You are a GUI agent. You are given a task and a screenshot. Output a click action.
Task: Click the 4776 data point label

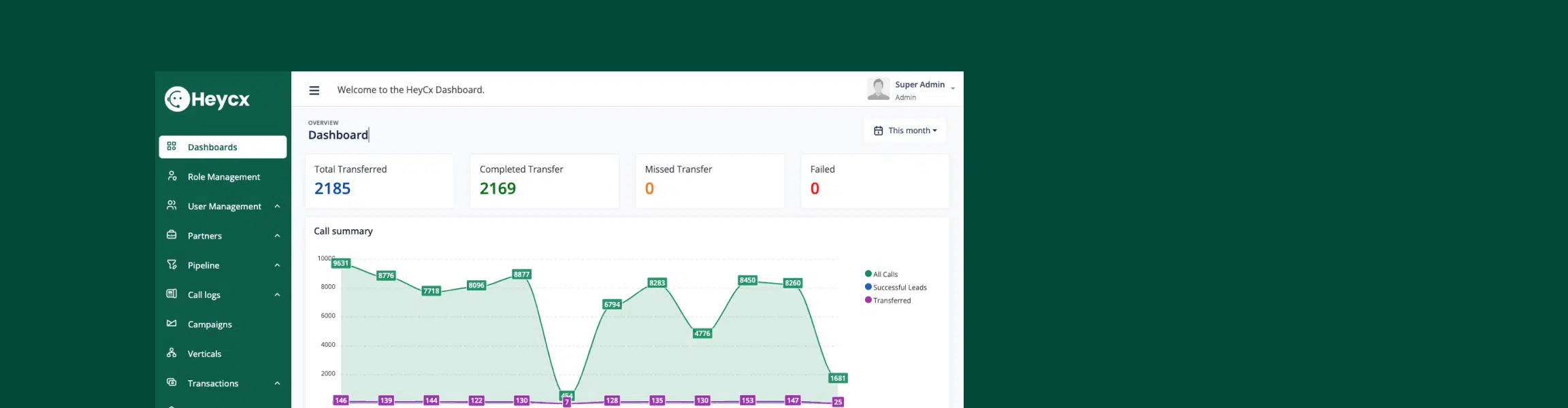click(x=702, y=333)
